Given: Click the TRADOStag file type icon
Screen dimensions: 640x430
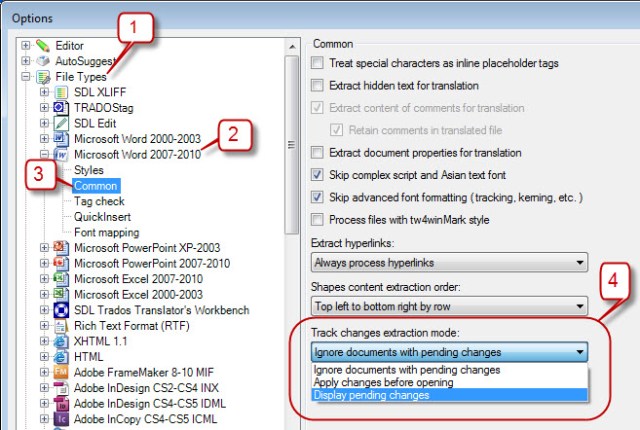Looking at the screenshot, I should [x=59, y=107].
